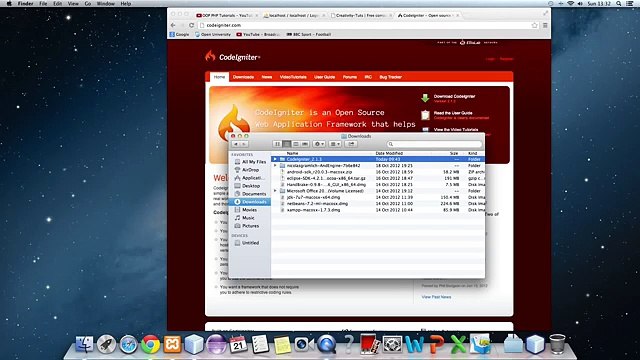640x360 pixels.
Task: Switch Finder to Cover Flow view
Action: click(x=305, y=144)
